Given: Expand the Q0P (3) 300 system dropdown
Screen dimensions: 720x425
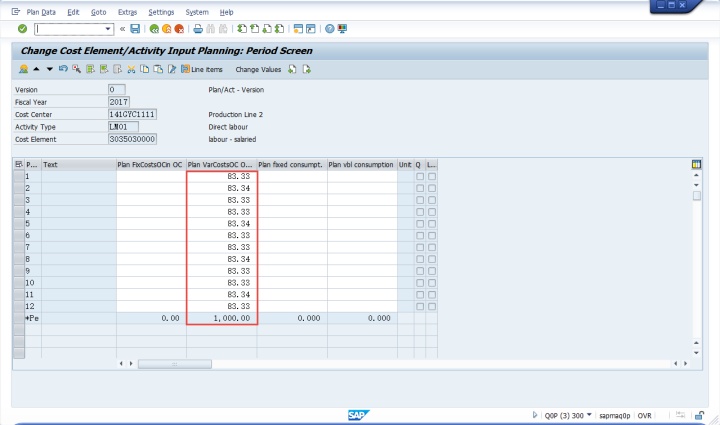Looking at the screenshot, I should (x=589, y=415).
